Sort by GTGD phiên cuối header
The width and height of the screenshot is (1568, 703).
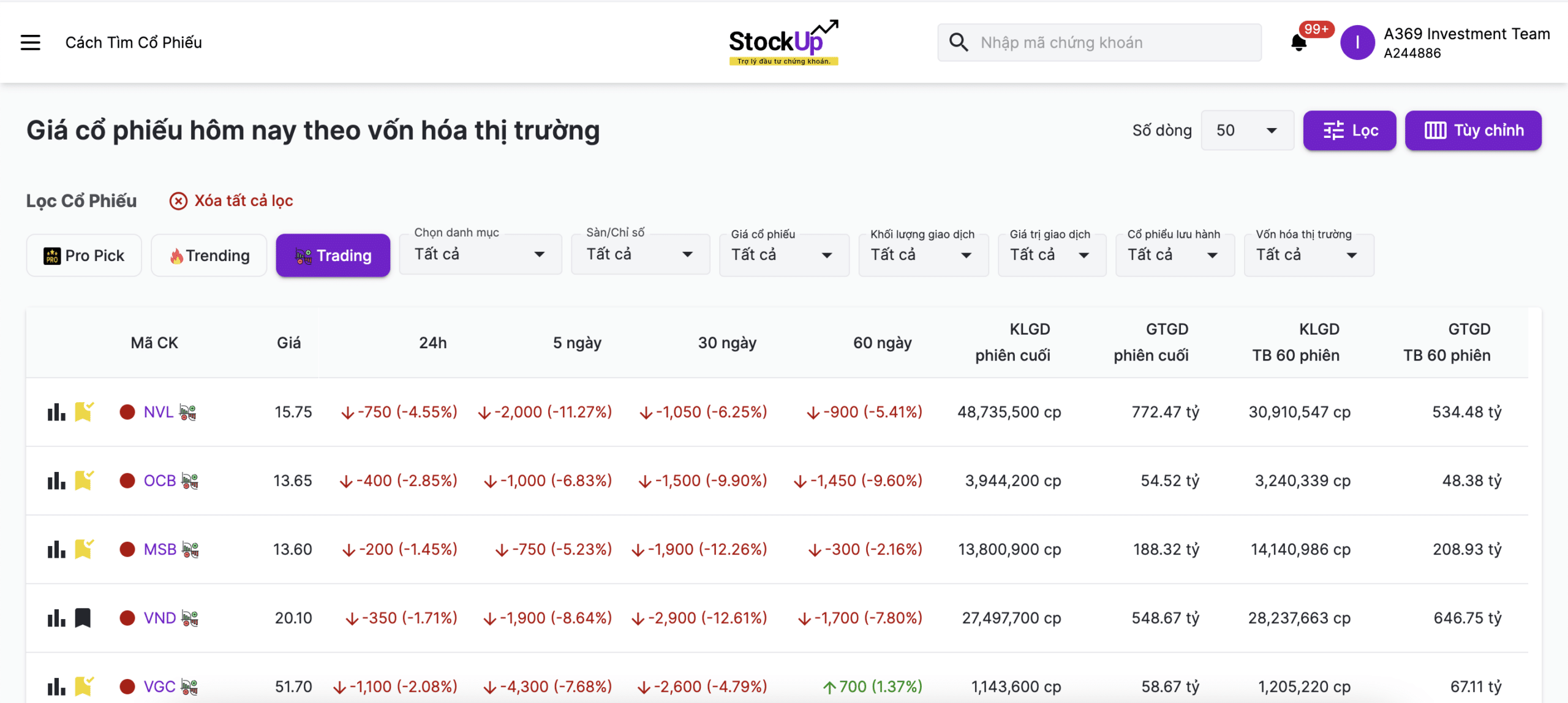1151,342
